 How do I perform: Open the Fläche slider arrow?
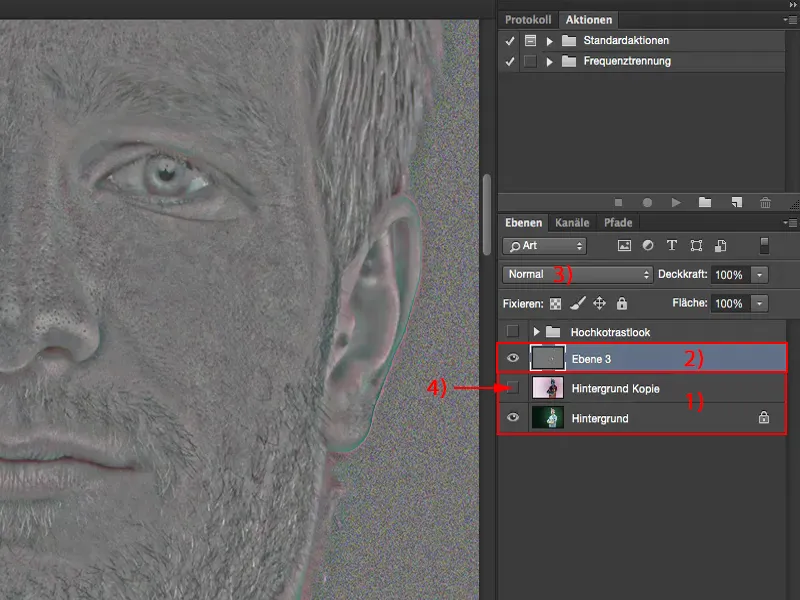click(x=760, y=304)
